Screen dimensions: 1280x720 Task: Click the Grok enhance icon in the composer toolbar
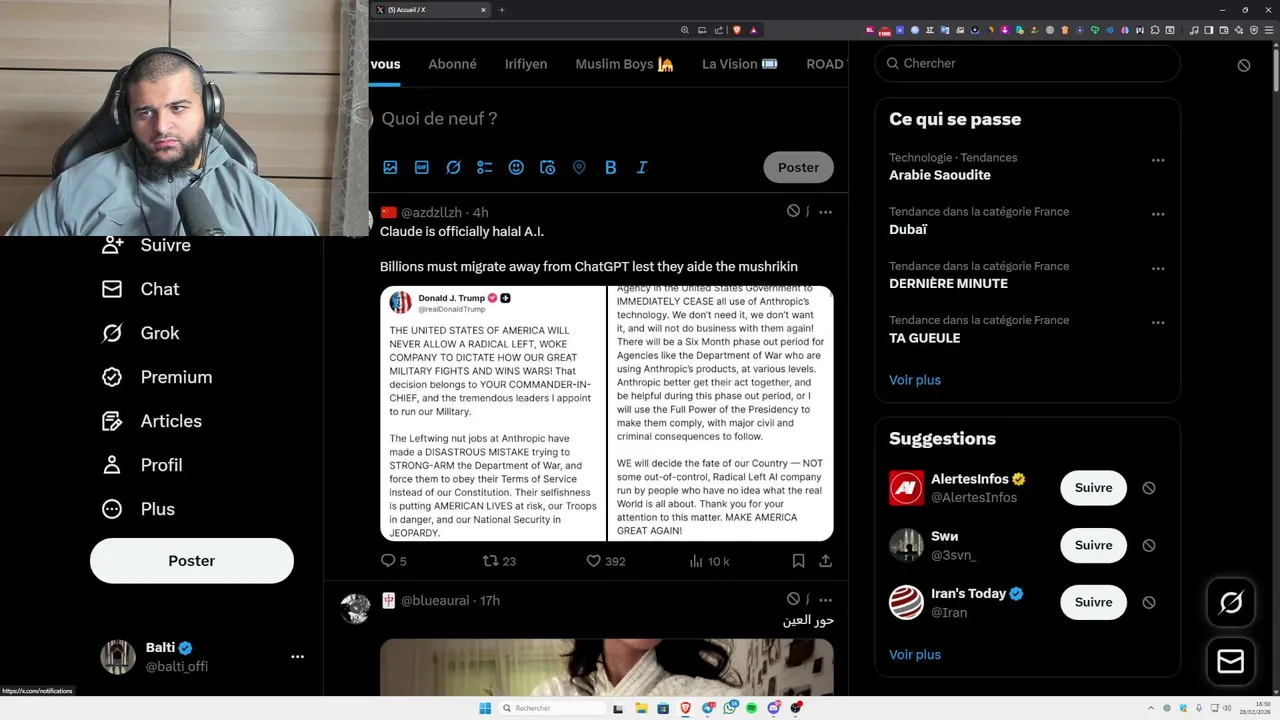coord(453,167)
